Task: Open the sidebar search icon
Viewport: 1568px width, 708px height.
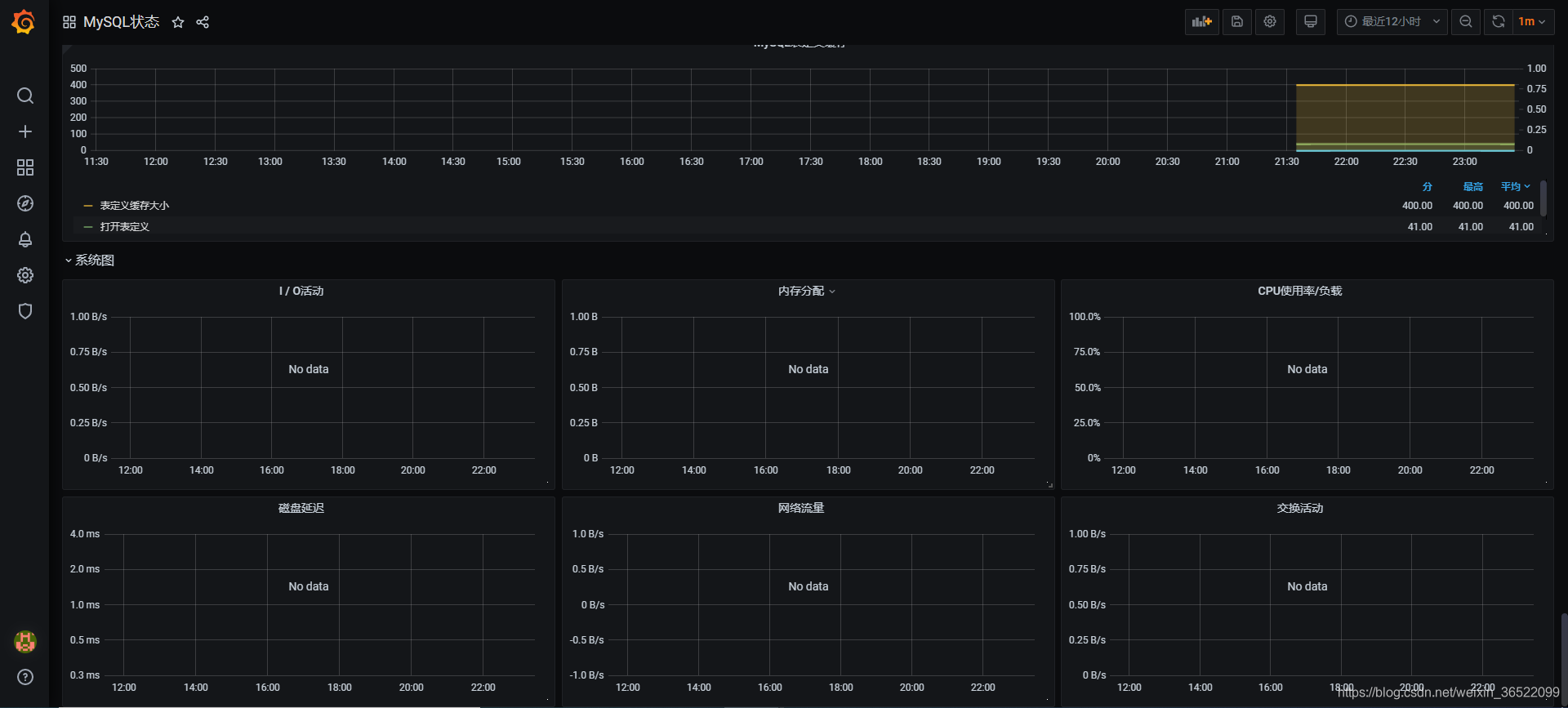Action: pos(25,96)
